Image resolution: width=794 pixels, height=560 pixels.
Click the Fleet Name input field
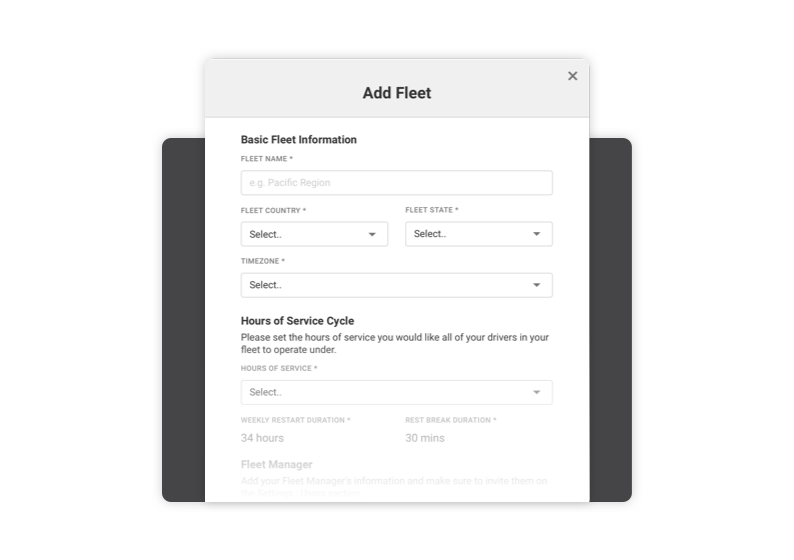[396, 183]
